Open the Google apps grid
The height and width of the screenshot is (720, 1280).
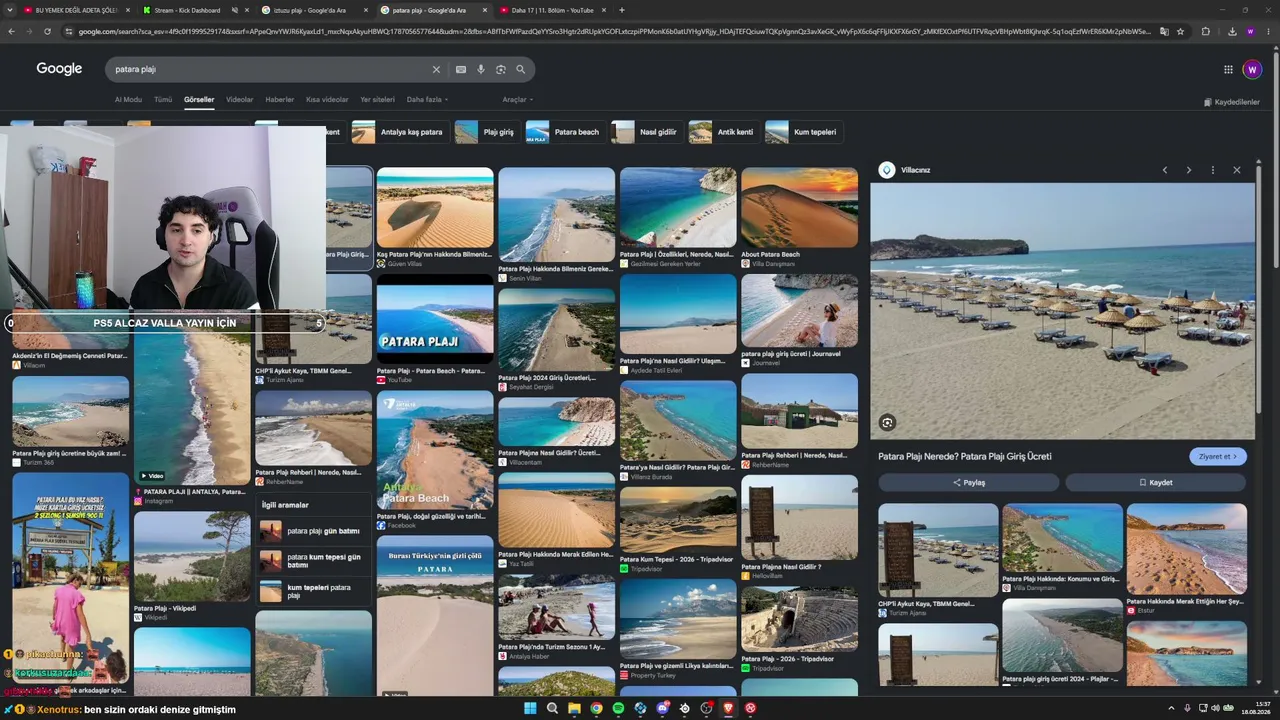point(1228,69)
